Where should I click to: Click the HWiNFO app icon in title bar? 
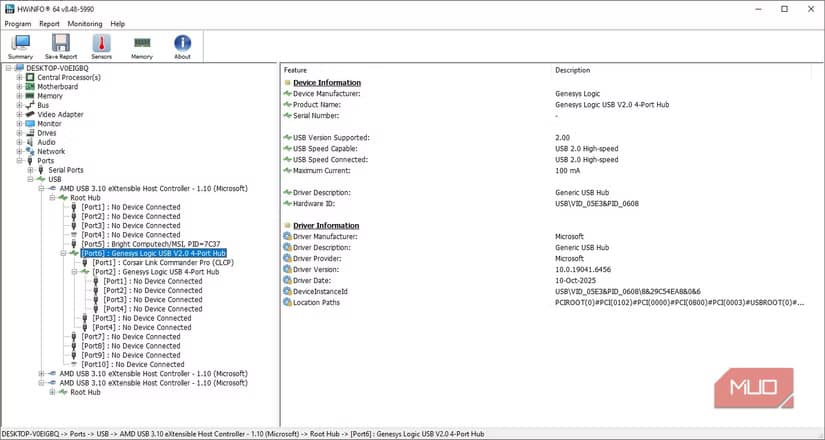tap(9, 9)
